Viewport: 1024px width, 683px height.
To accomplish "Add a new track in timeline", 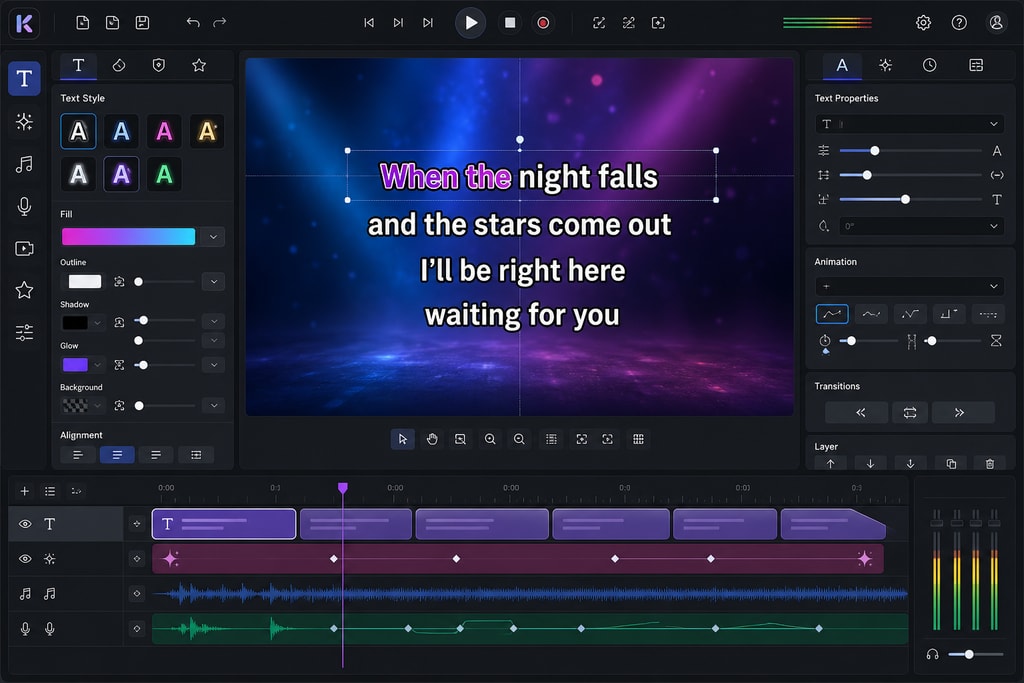I will point(24,491).
